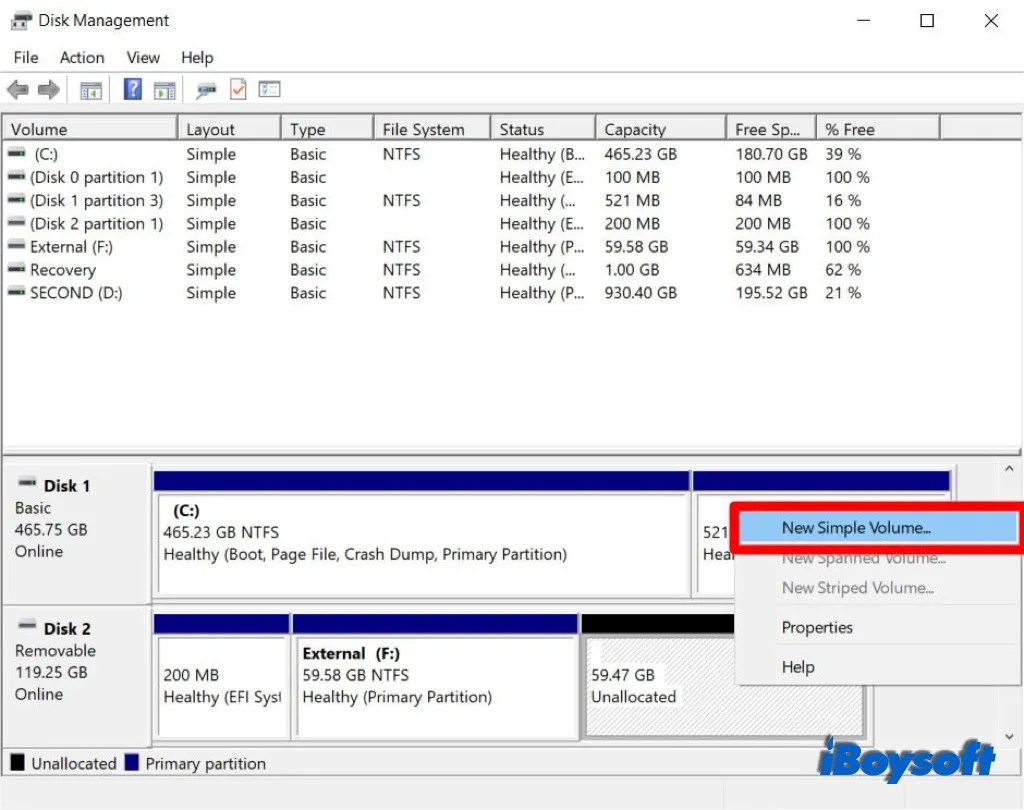Viewport: 1024px width, 810px height.
Task: Click the Show/Hide Action Pane icon
Action: tap(166, 89)
